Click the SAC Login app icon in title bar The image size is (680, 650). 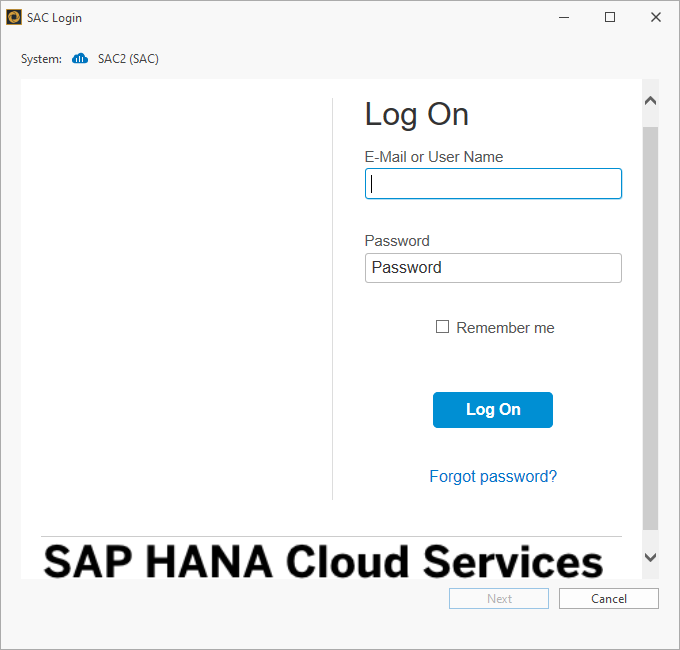pos(14,18)
